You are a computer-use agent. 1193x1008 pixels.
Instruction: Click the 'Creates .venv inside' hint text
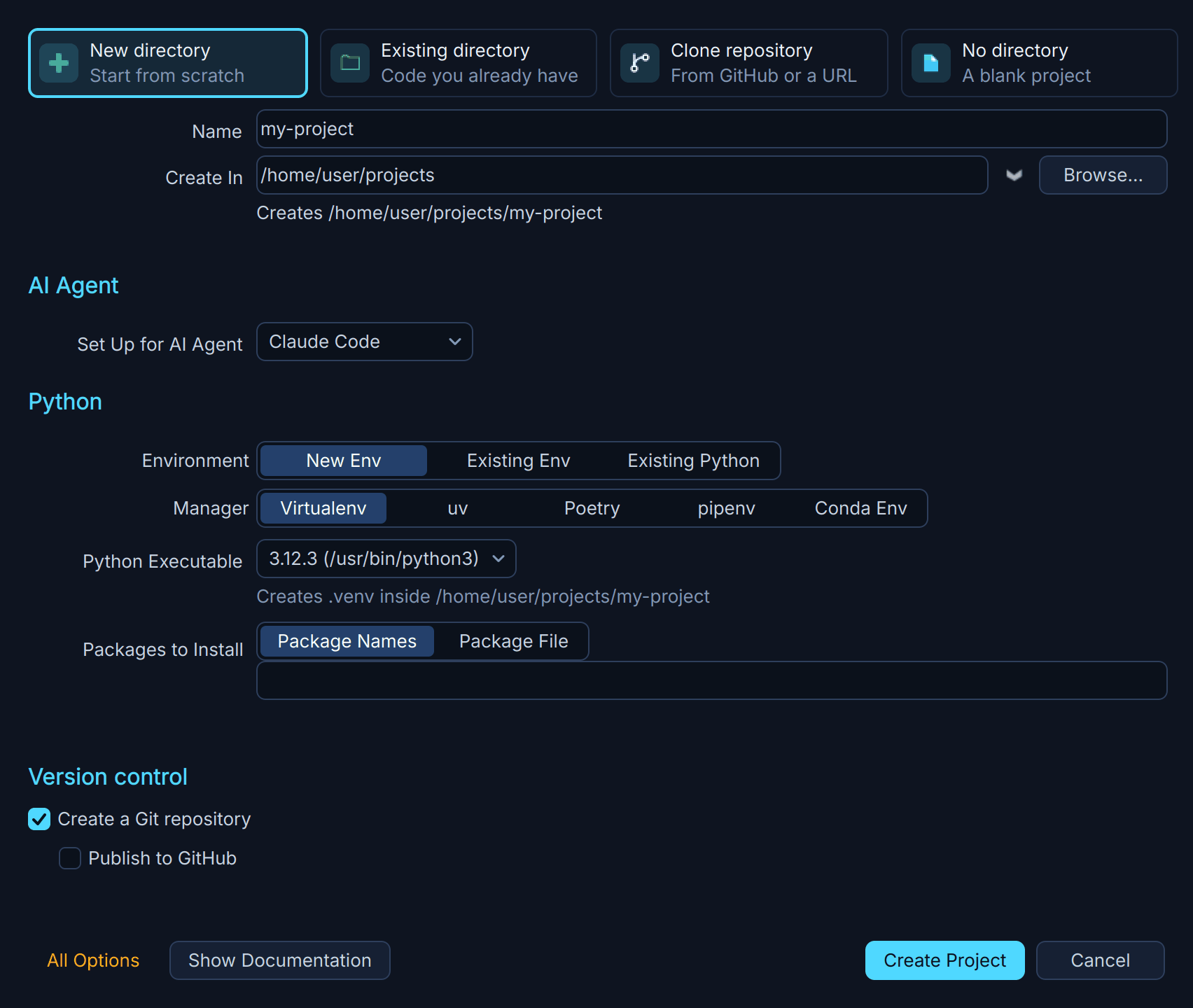[483, 596]
